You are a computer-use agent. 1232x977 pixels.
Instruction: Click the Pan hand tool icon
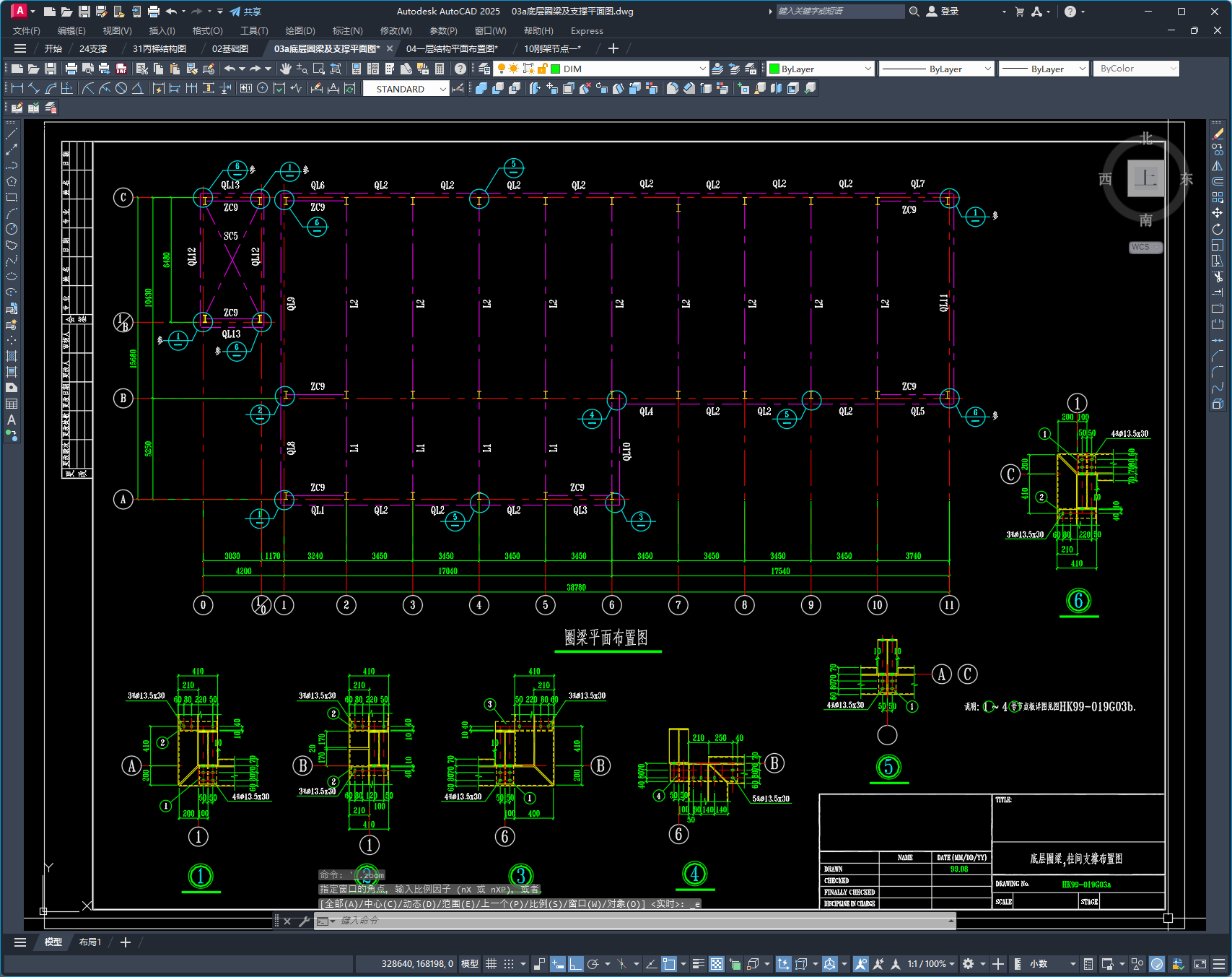pos(286,69)
